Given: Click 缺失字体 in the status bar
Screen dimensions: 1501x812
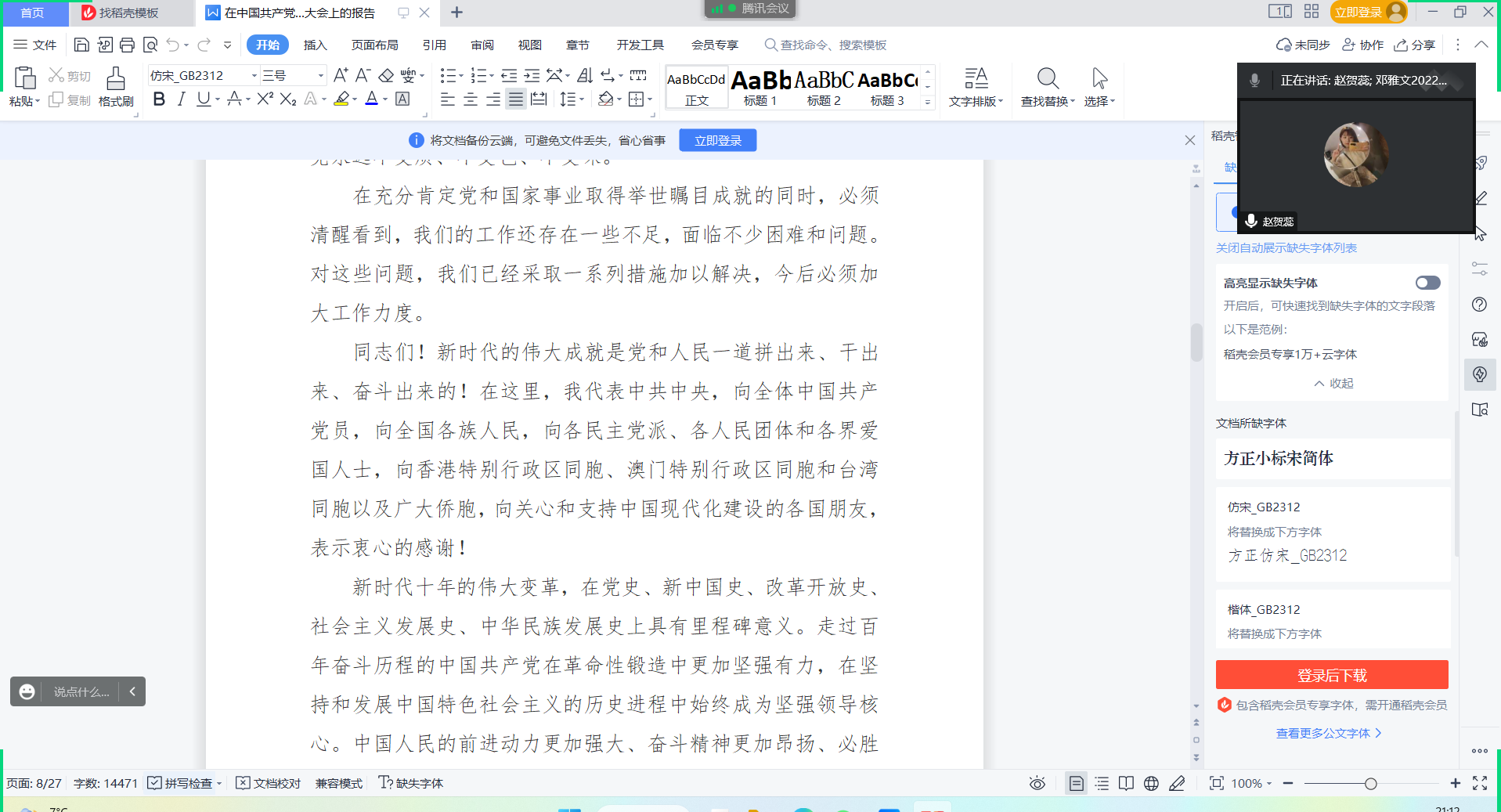Looking at the screenshot, I should click(411, 783).
